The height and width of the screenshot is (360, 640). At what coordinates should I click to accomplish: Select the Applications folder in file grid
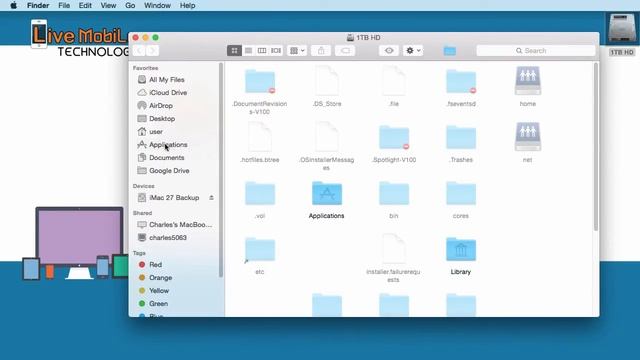point(327,193)
